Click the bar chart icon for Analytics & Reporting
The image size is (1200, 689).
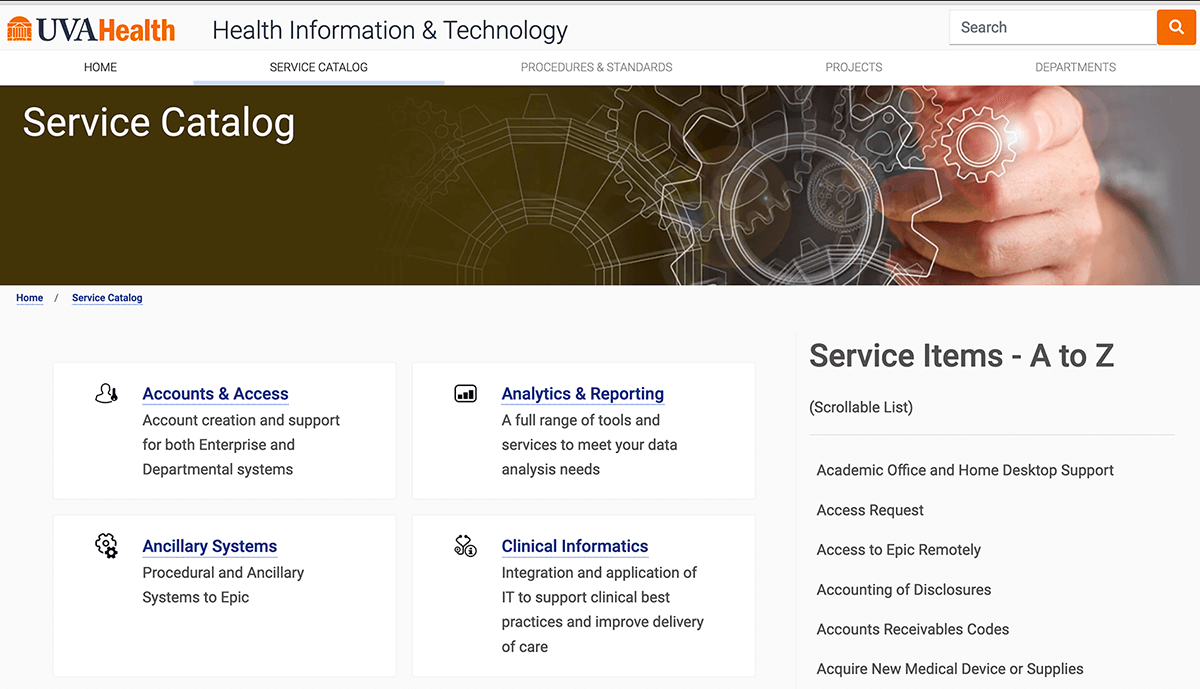(x=465, y=393)
